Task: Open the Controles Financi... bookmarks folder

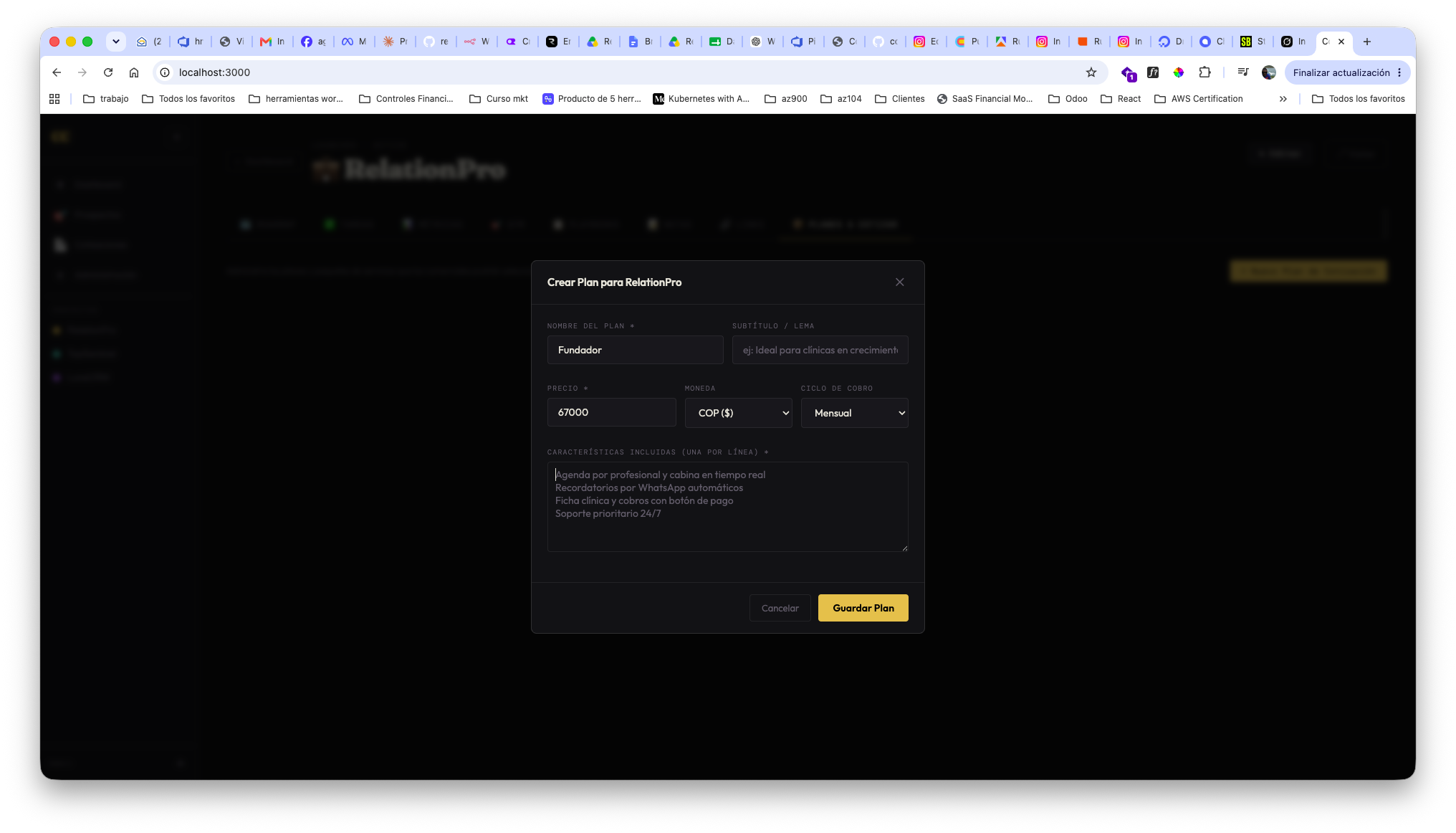Action: click(x=406, y=99)
